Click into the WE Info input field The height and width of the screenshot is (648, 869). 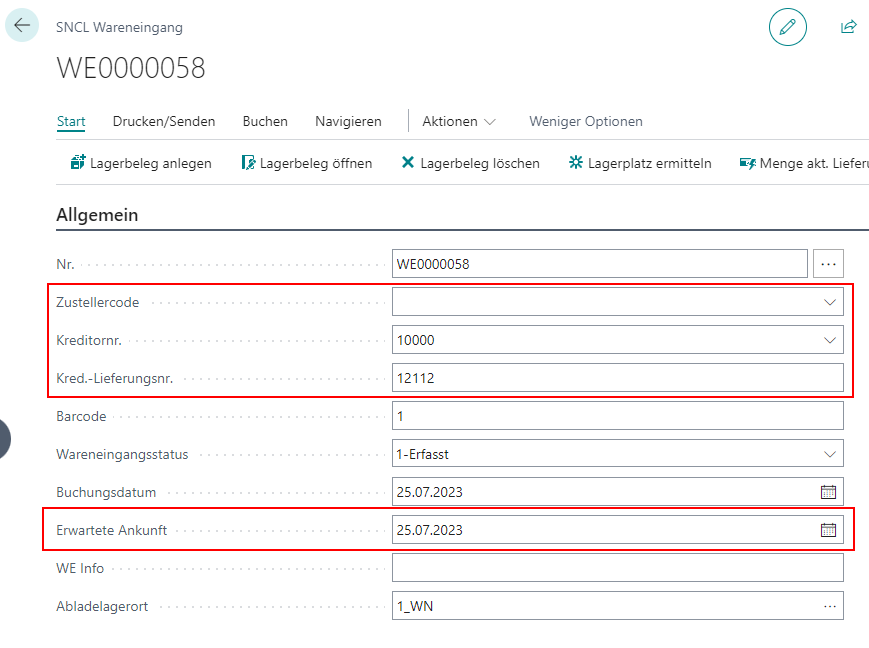tap(617, 568)
